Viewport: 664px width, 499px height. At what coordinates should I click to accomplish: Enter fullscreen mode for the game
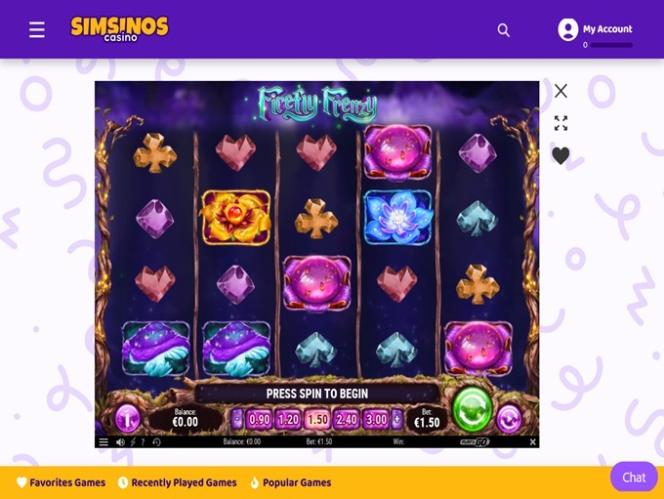coord(561,123)
